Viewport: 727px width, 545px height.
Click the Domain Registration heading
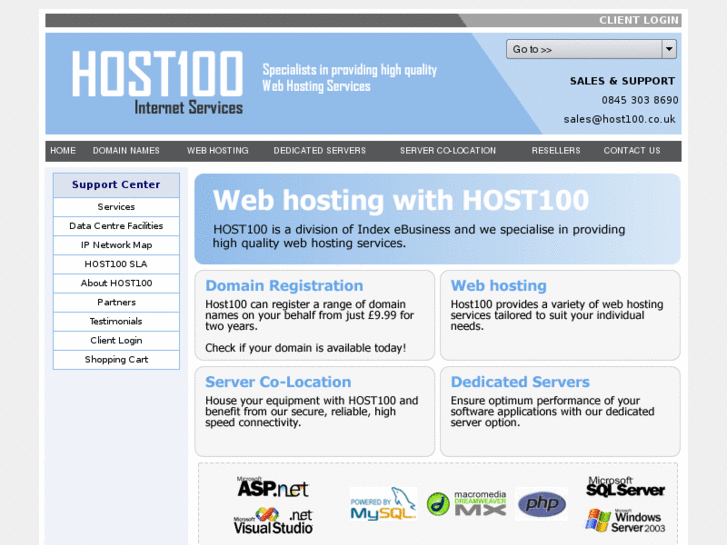tap(284, 286)
